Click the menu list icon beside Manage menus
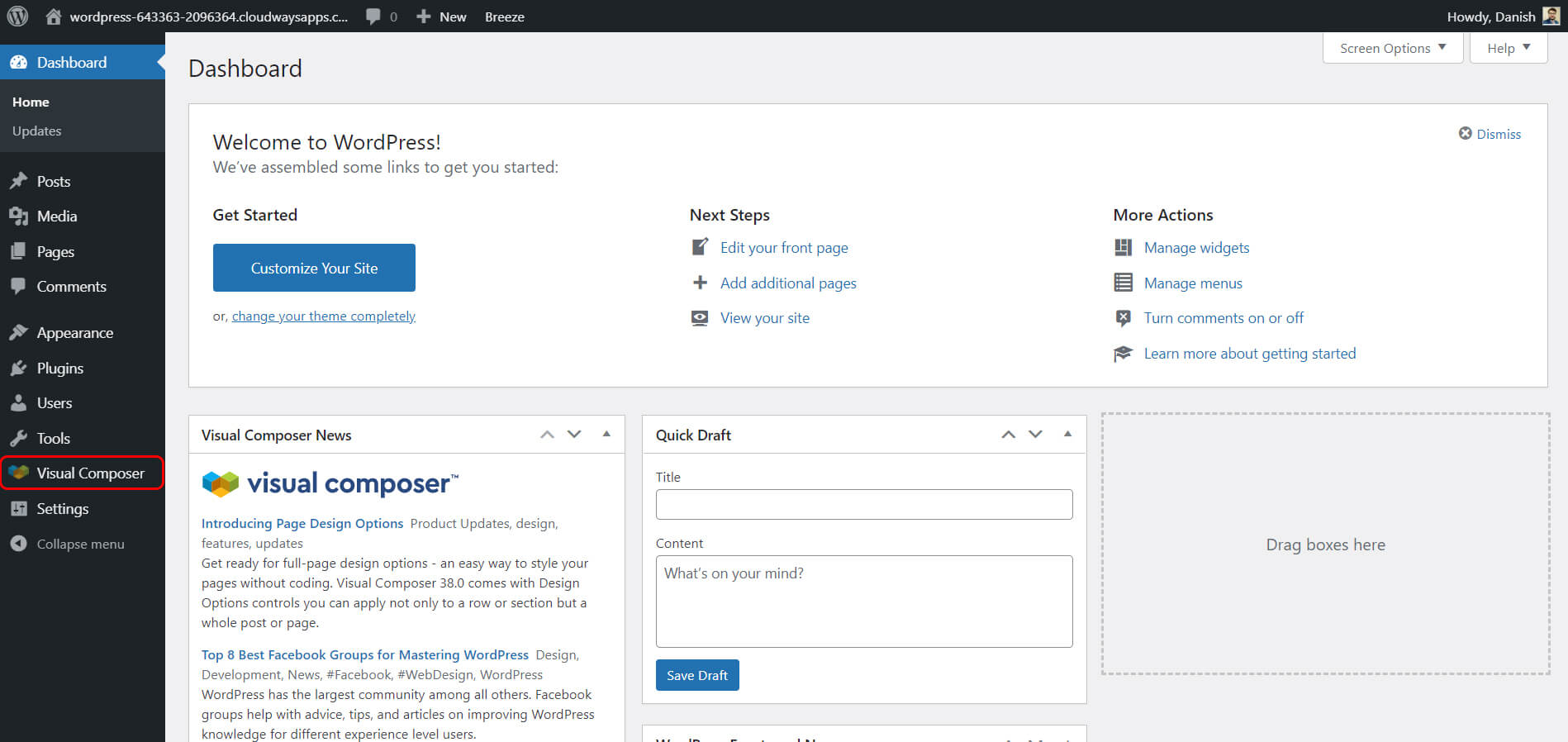Screen dimensions: 1568x742 tap(1123, 283)
